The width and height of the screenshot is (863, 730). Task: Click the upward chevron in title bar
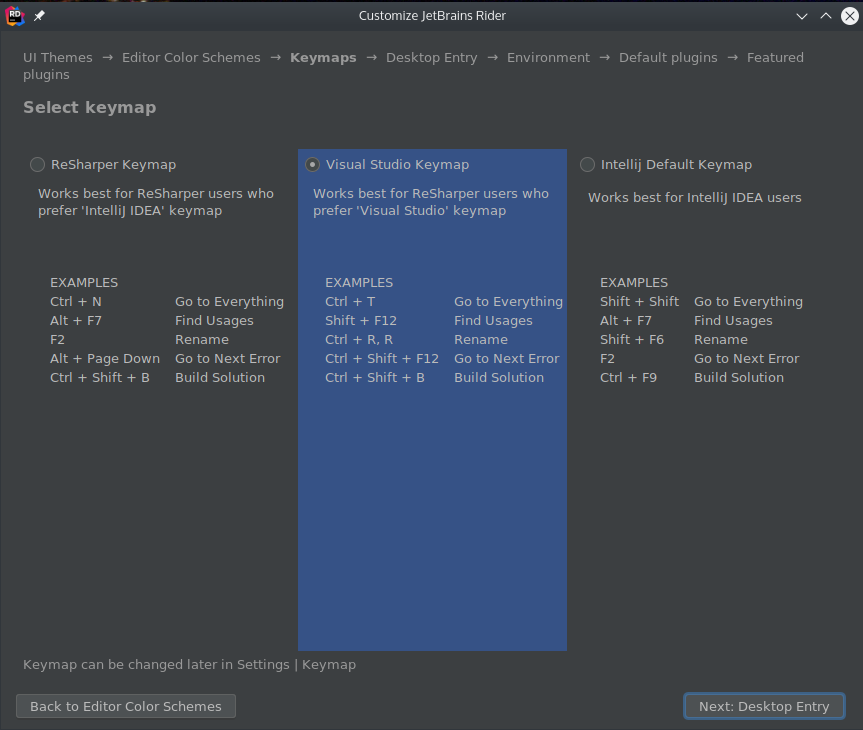click(826, 16)
